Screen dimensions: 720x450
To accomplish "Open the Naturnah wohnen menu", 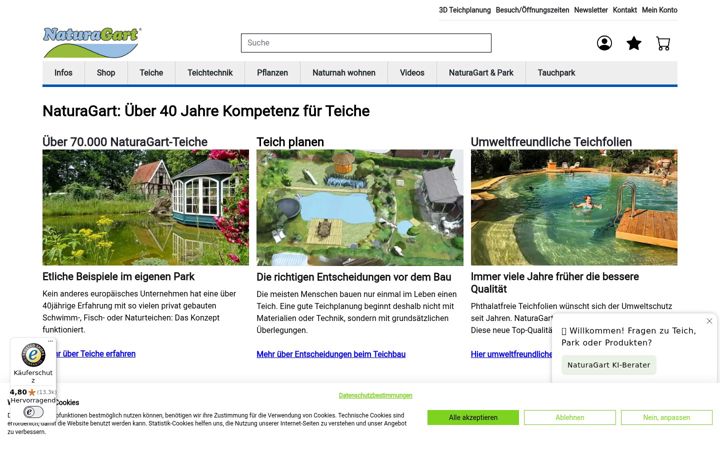I will (344, 73).
